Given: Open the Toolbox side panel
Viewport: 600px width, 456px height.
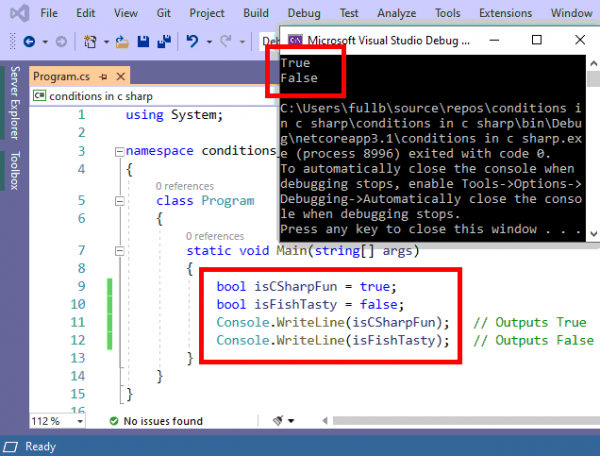Looking at the screenshot, I should point(14,171).
